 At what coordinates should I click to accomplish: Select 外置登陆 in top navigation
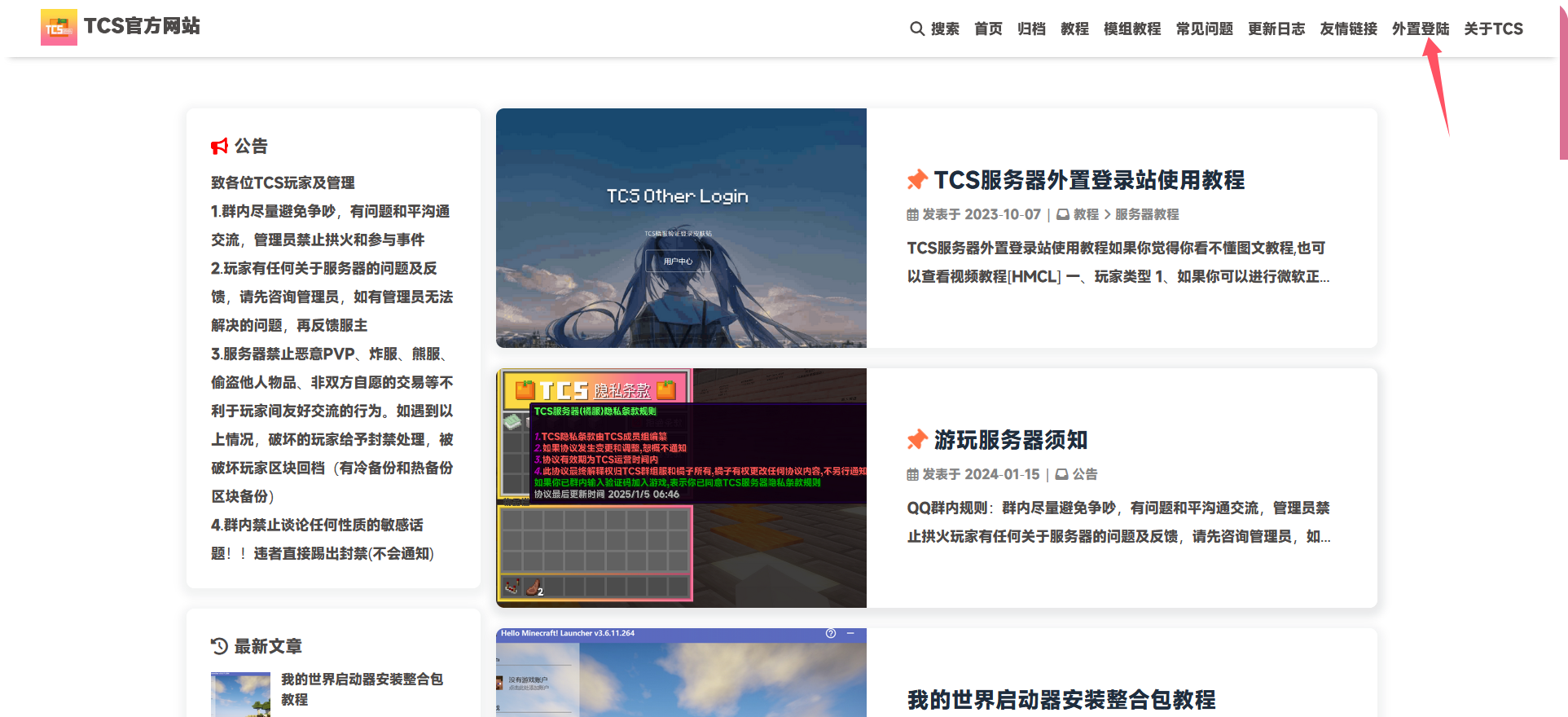pyautogui.click(x=1420, y=29)
